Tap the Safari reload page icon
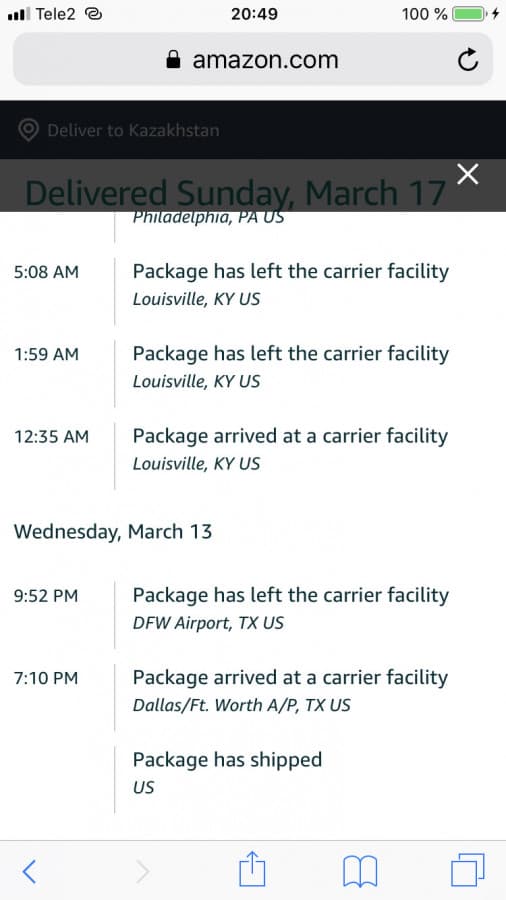This screenshot has width=506, height=900. tap(468, 60)
